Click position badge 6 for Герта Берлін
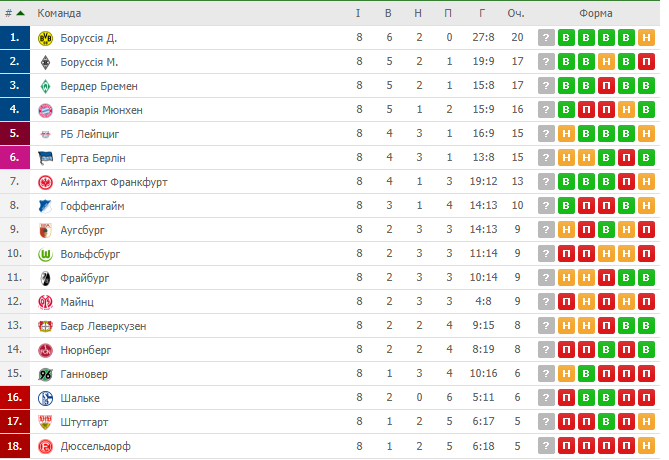669x460 pixels. [14, 158]
